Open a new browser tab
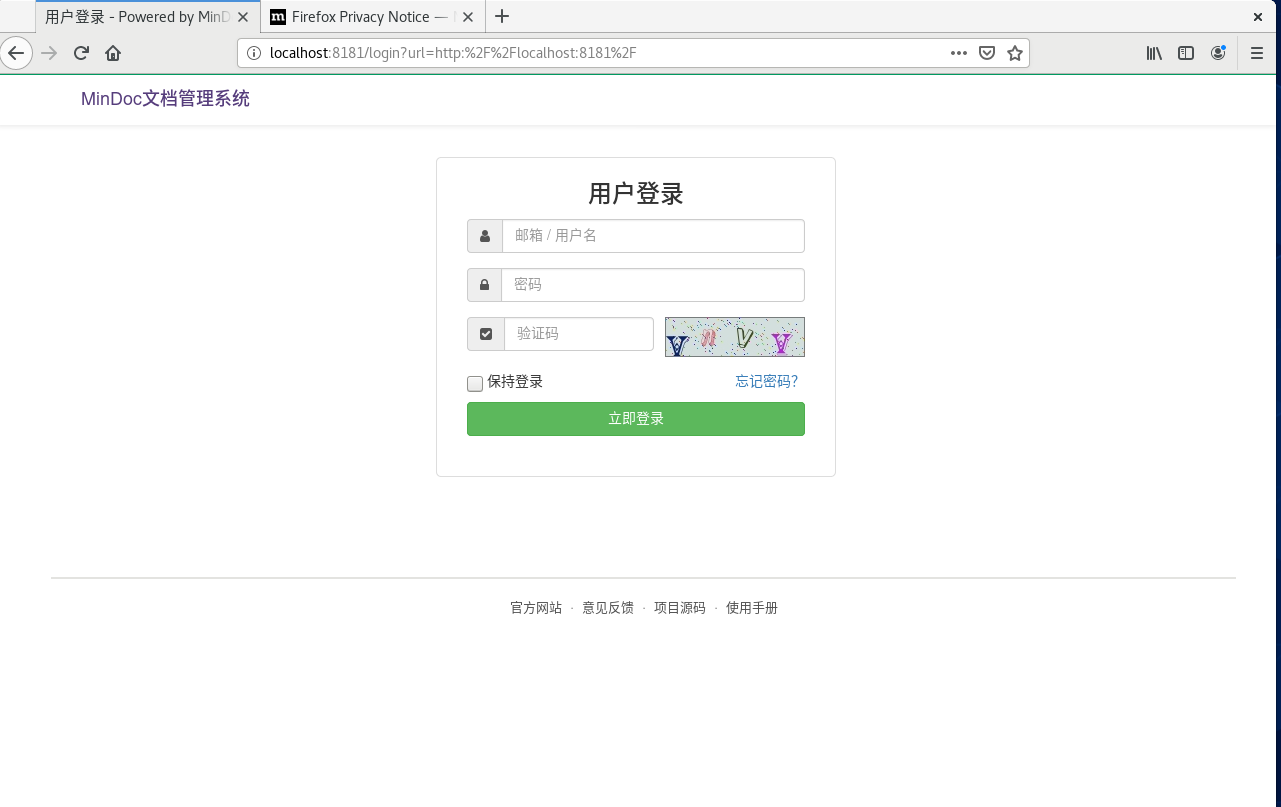The width and height of the screenshot is (1281, 807). 502,16
